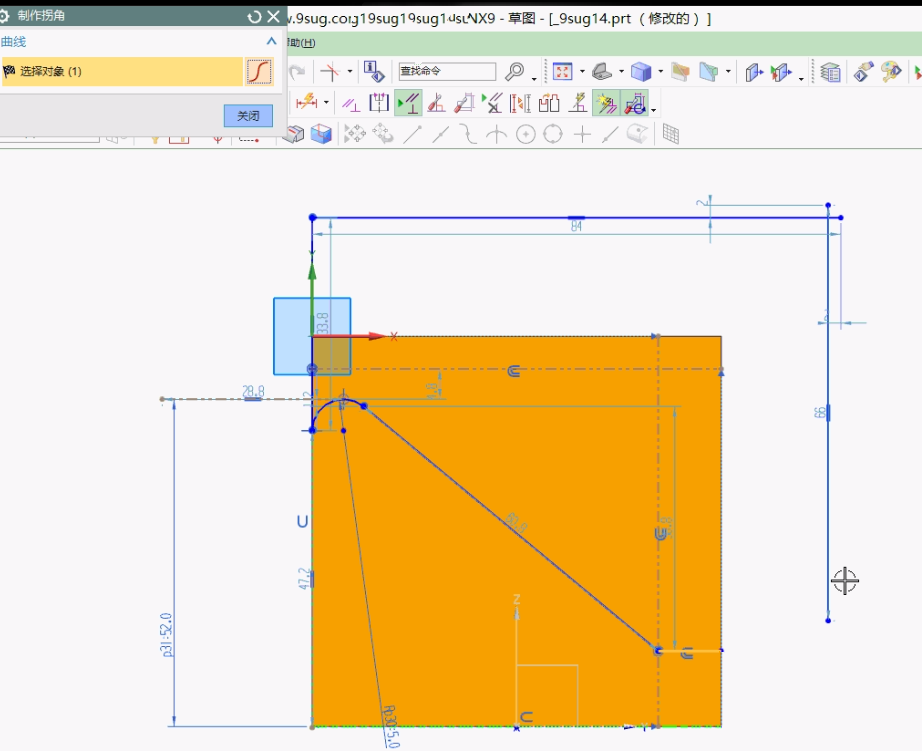Select the 60.8 diagonal dimension text
922x751 pixels.
pyautogui.click(x=516, y=523)
